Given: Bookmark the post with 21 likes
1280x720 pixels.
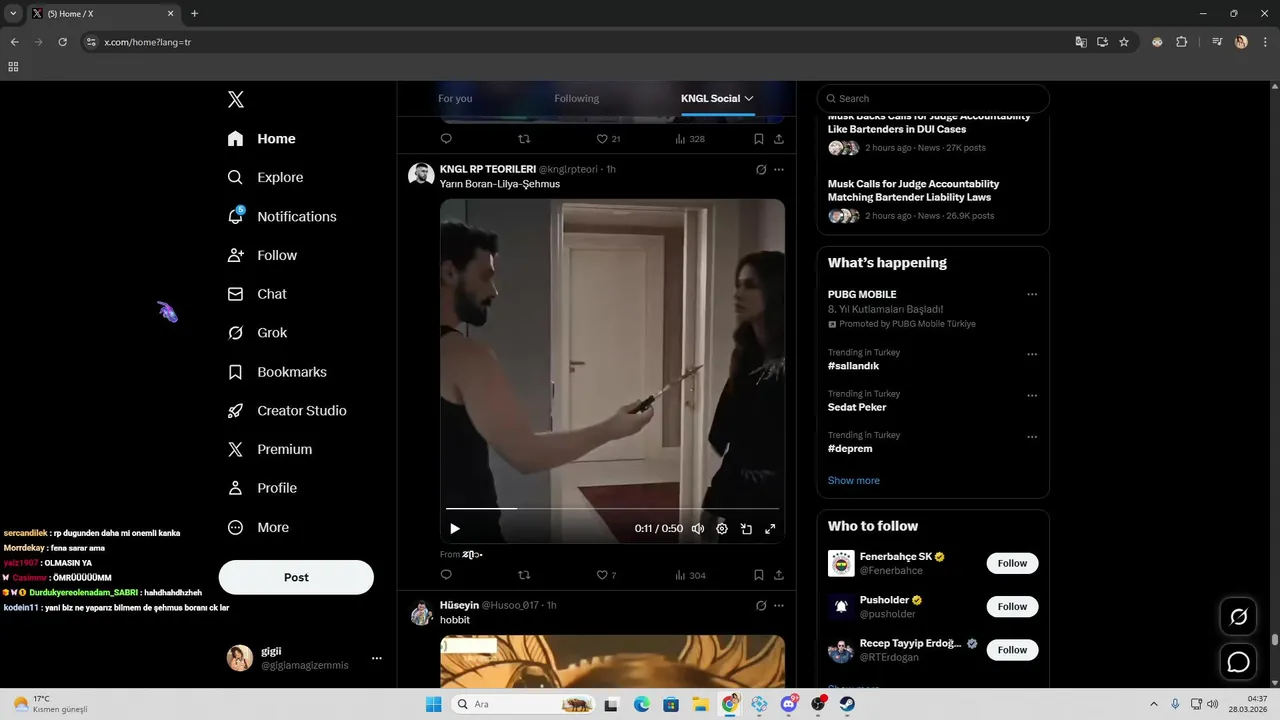Looking at the screenshot, I should (759, 139).
